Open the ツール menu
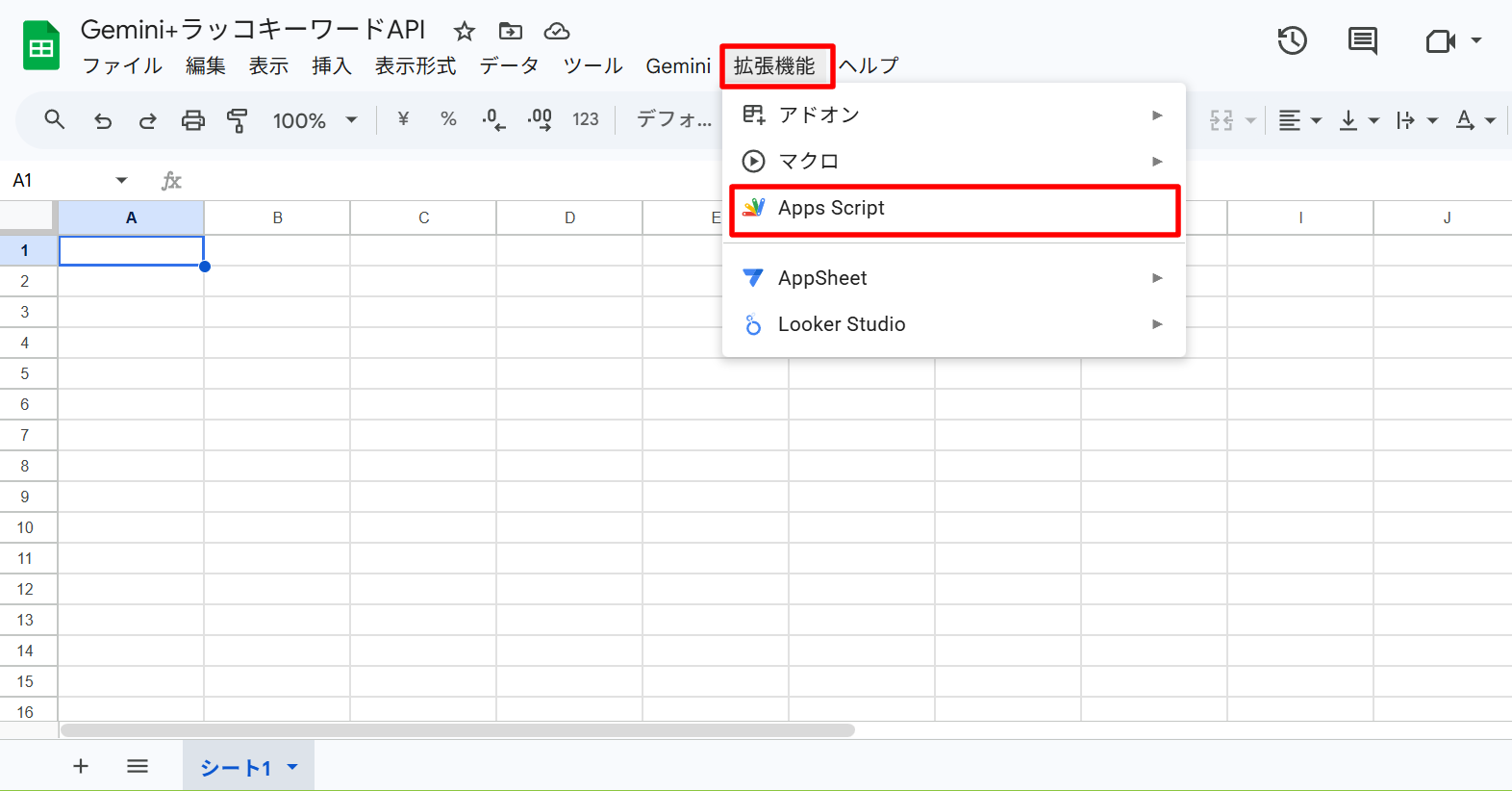Screen dimensions: 1512x791 592,65
